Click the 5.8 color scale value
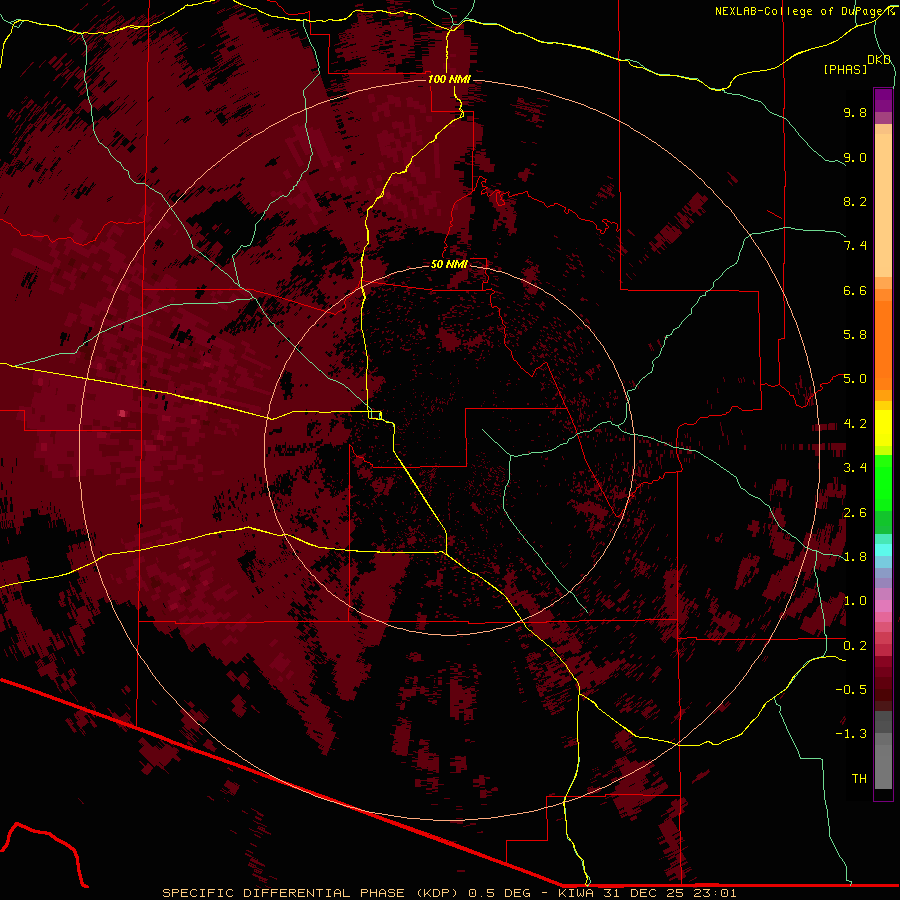Image resolution: width=900 pixels, height=900 pixels. [x=855, y=335]
